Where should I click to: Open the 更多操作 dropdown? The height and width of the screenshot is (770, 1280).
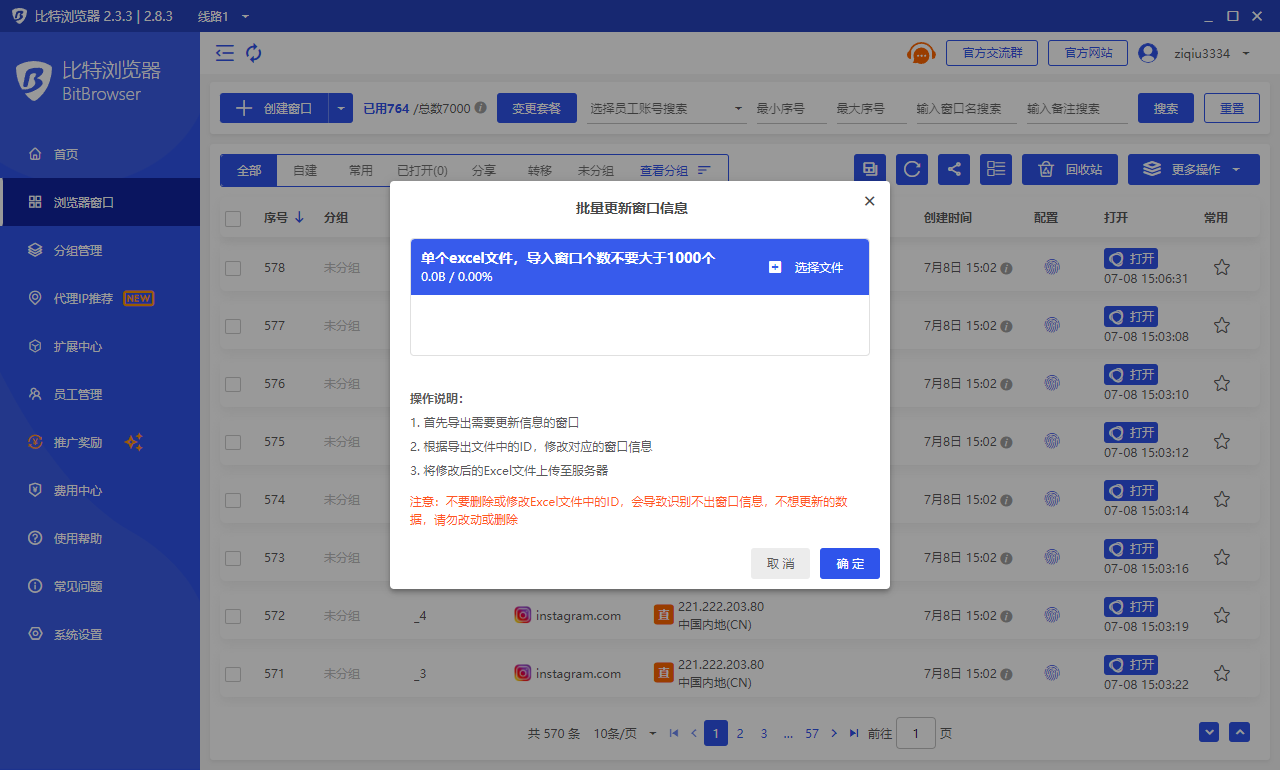pyautogui.click(x=1193, y=169)
